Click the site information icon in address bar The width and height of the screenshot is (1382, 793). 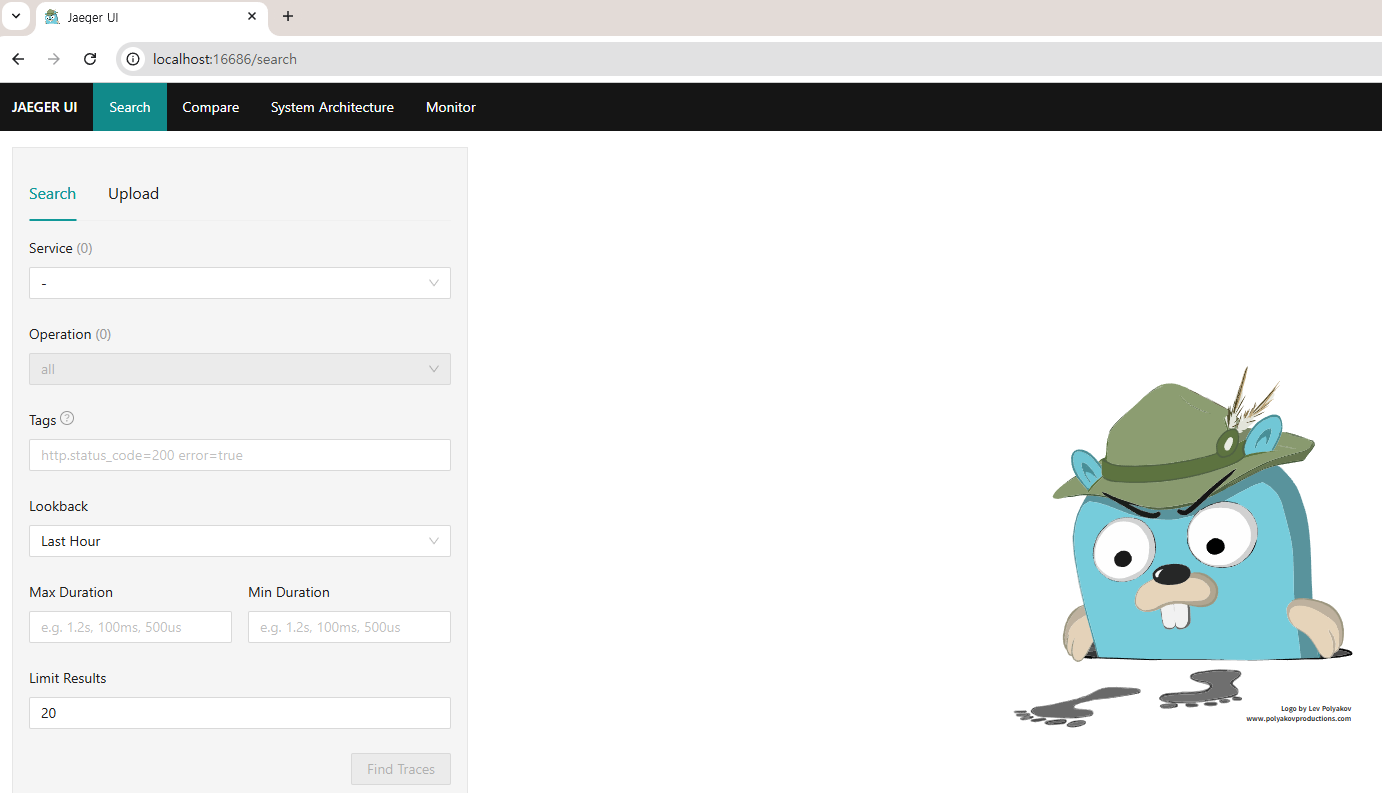click(x=132, y=59)
